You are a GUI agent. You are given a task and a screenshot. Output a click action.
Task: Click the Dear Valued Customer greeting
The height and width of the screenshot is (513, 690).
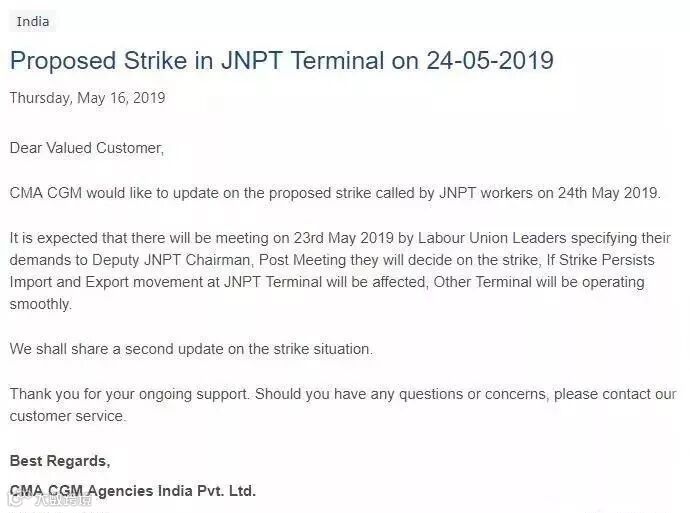point(87,148)
